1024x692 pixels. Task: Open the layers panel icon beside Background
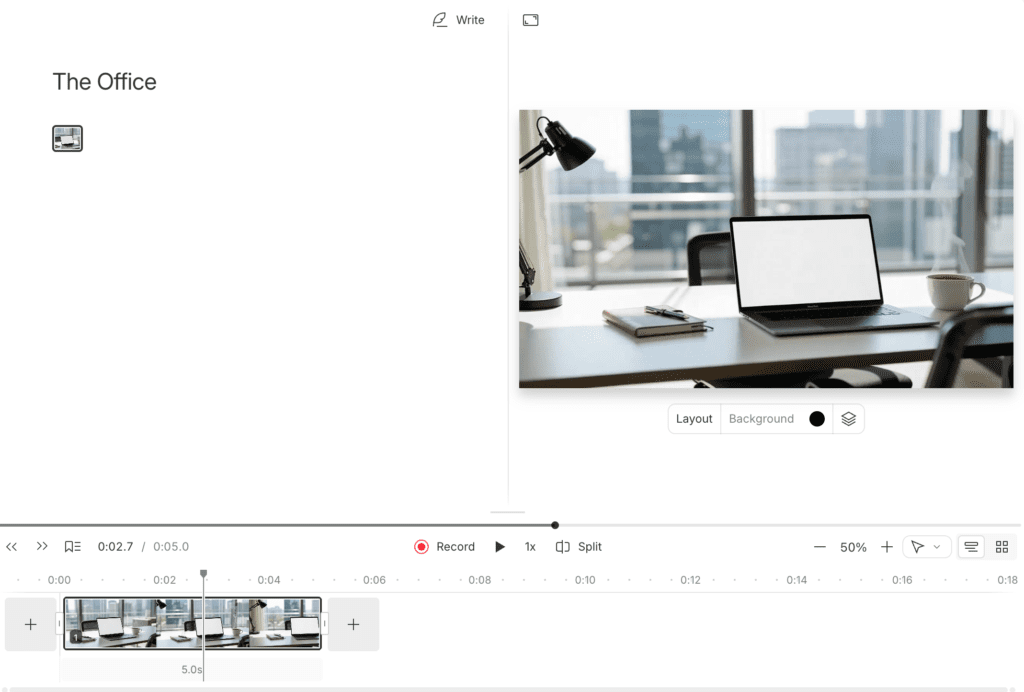tap(848, 418)
